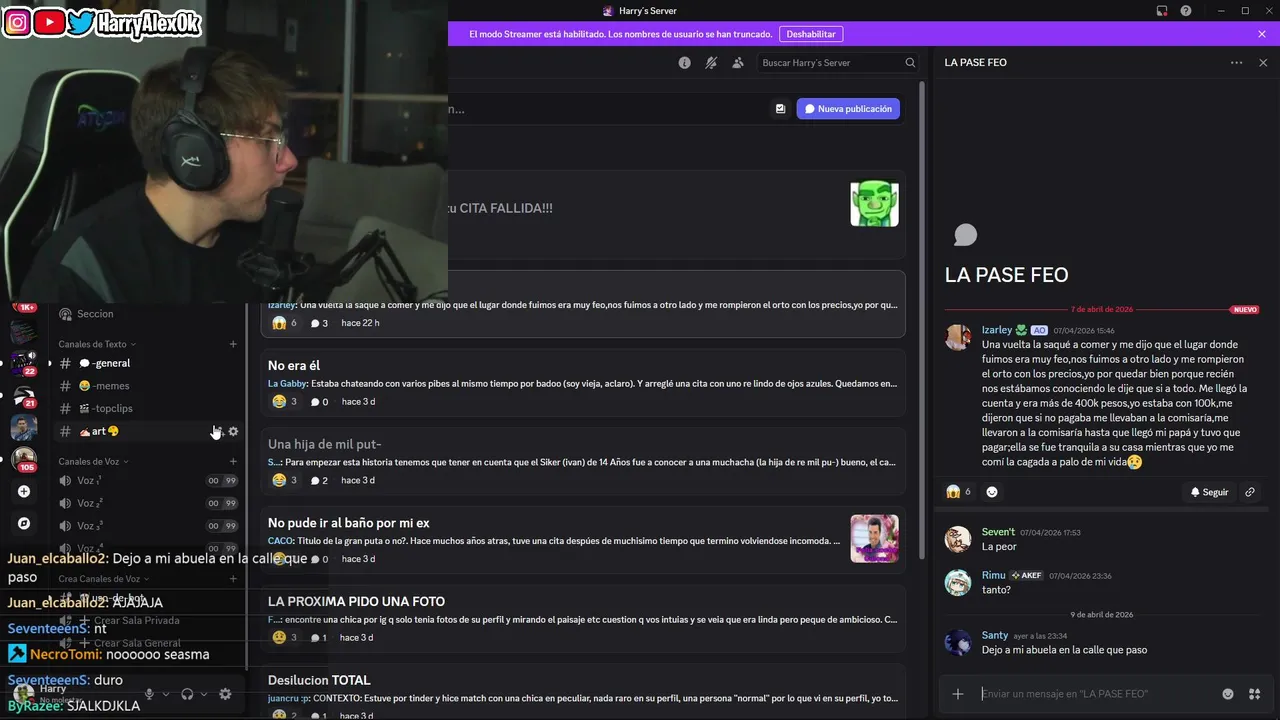Add a channel to Canales de Voz
Screen dimensions: 1280x720
tap(233, 461)
